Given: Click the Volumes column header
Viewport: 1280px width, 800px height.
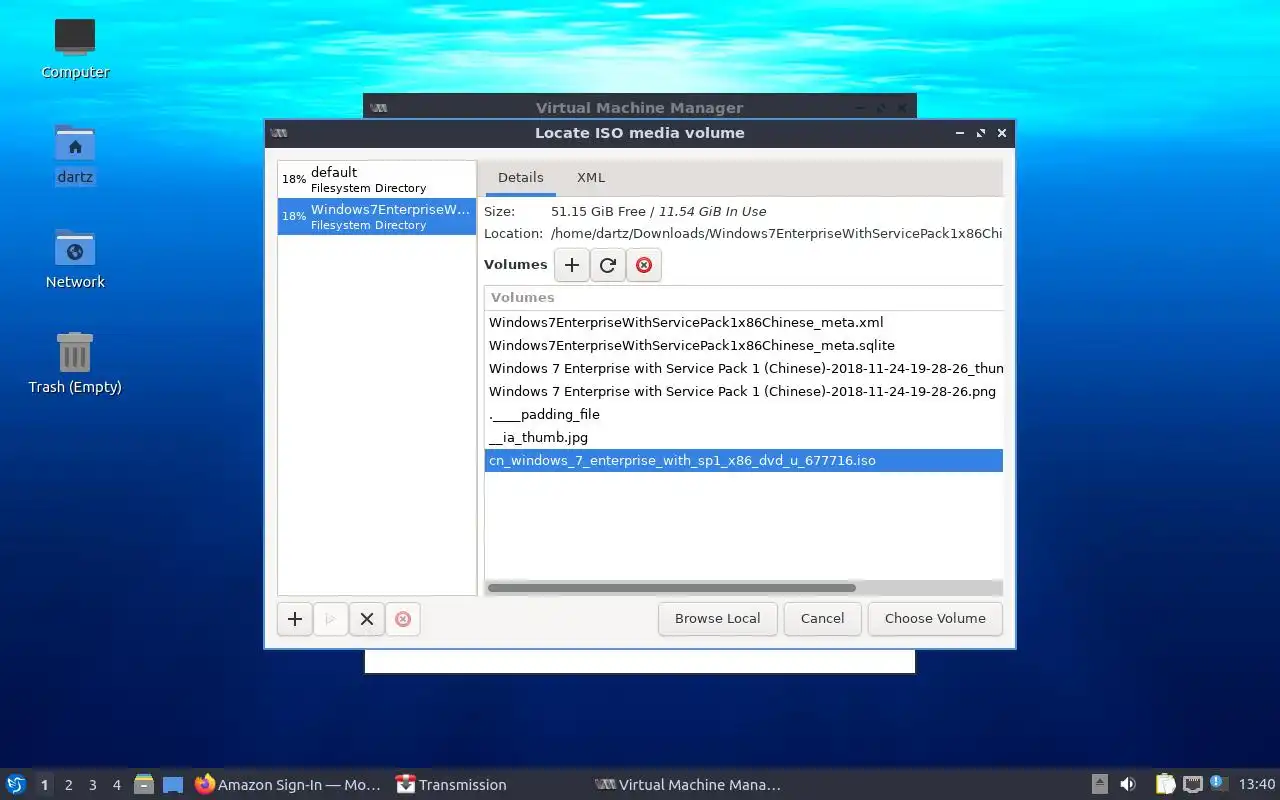Looking at the screenshot, I should click(x=744, y=298).
